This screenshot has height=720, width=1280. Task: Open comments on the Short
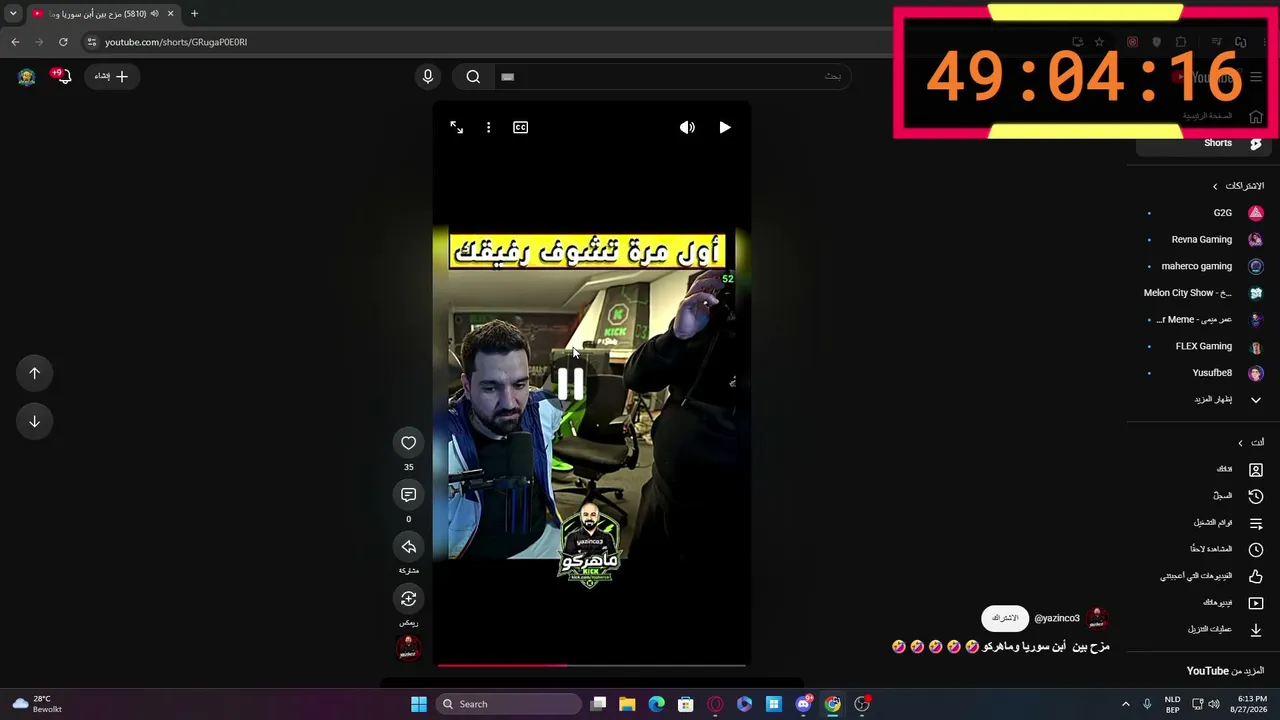[408, 495]
